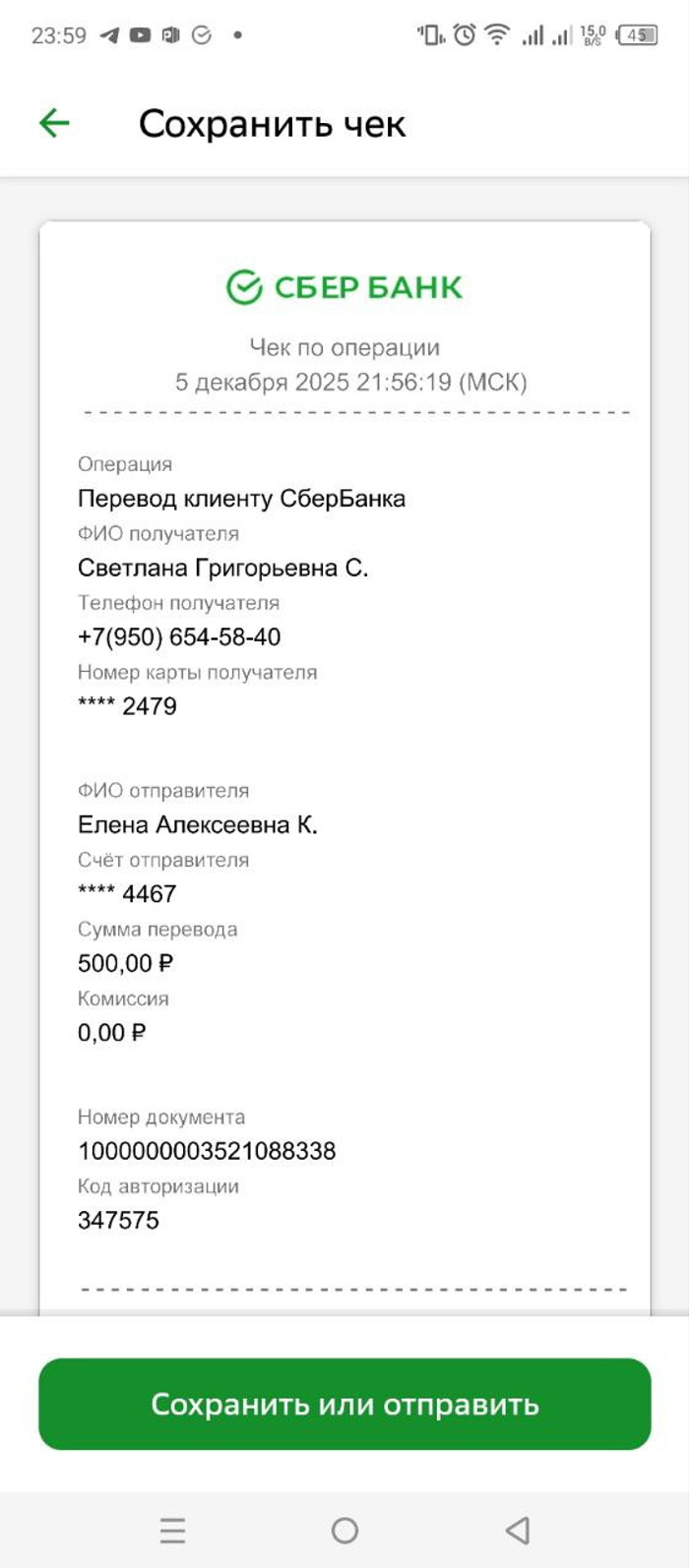Screen dimensions: 689x1568
Task: Tap the vibrate mode status icon
Action: point(431,35)
